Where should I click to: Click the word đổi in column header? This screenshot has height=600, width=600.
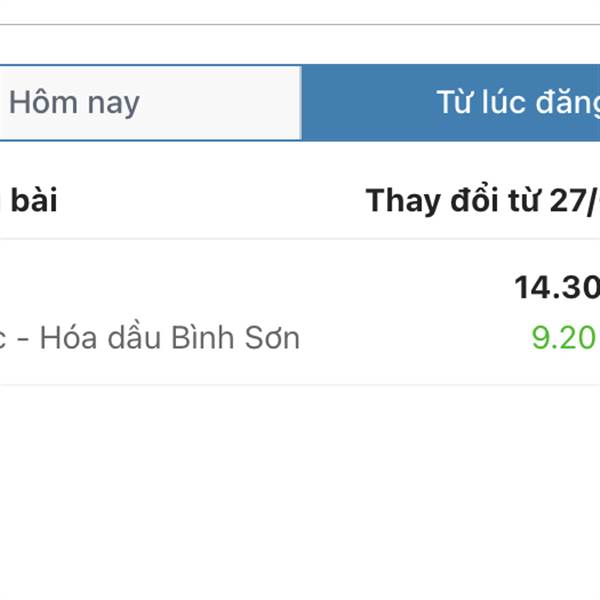474,199
